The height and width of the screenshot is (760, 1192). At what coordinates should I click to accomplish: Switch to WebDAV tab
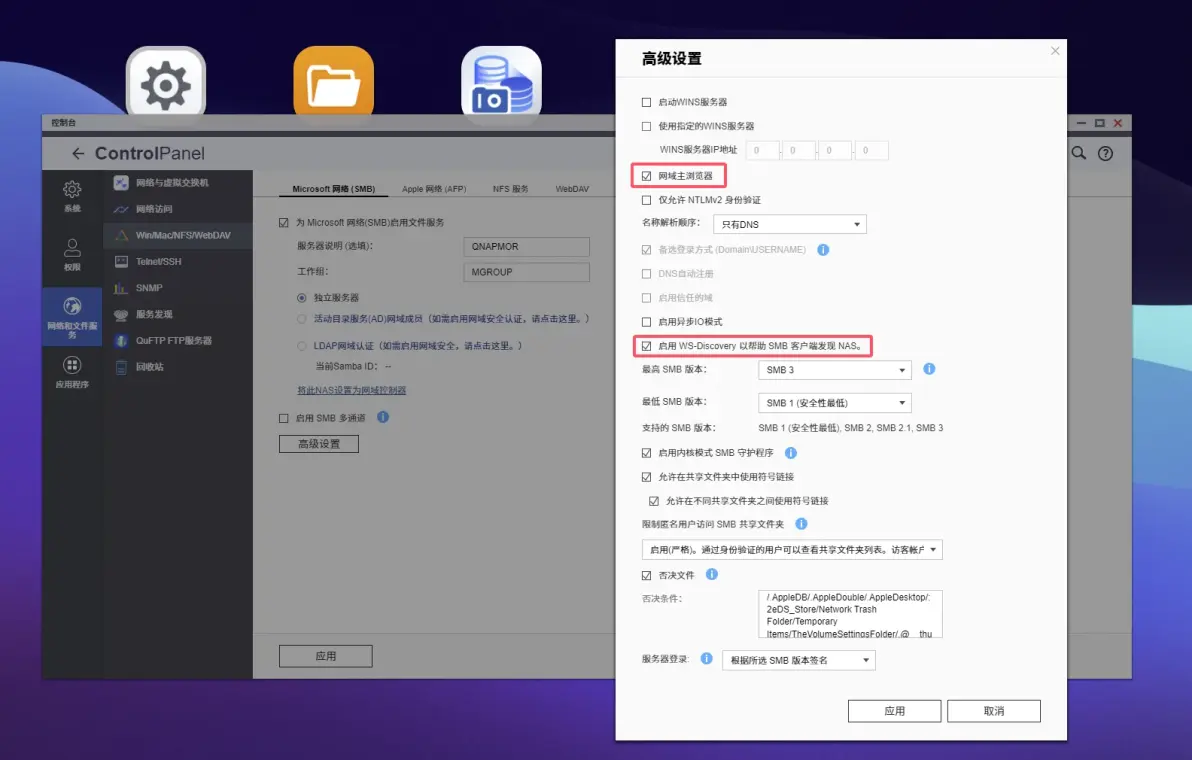pyautogui.click(x=572, y=188)
